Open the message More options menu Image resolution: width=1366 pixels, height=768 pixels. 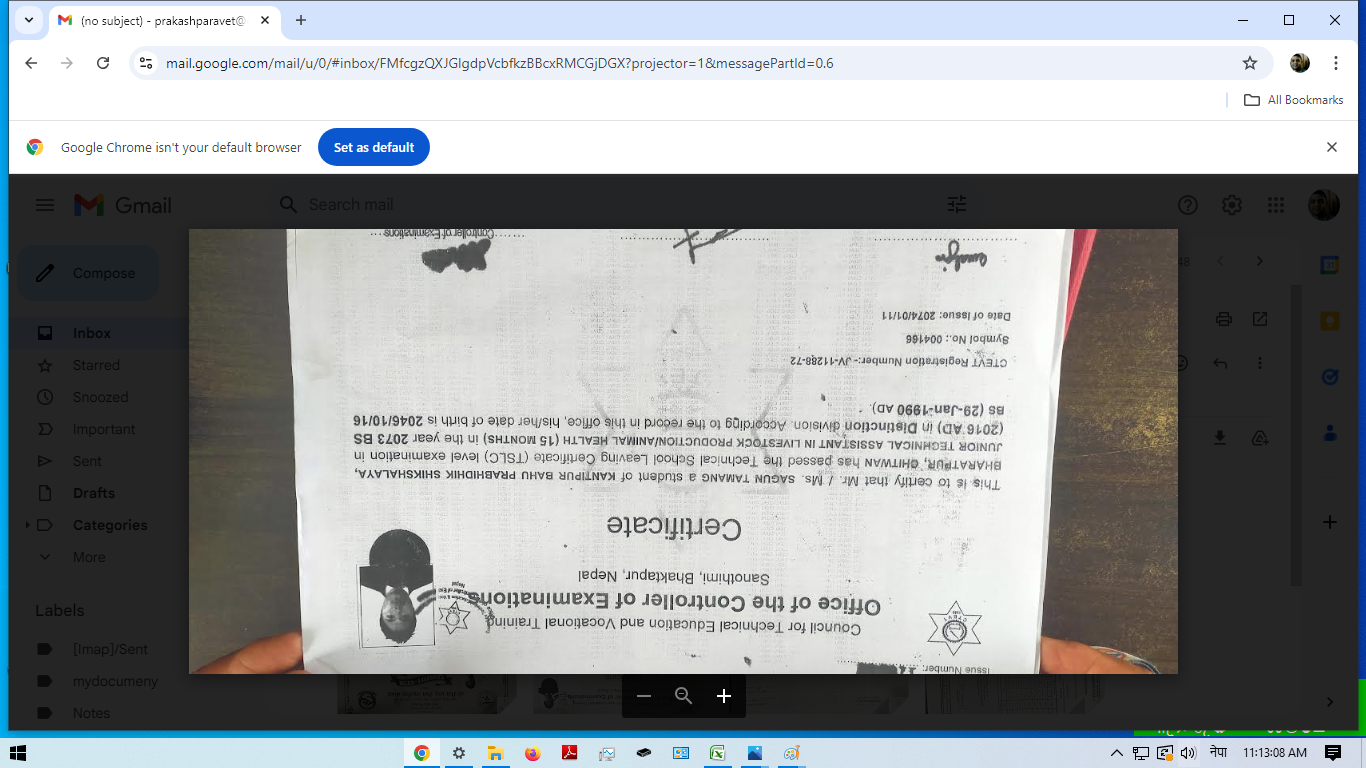pyautogui.click(x=1260, y=363)
